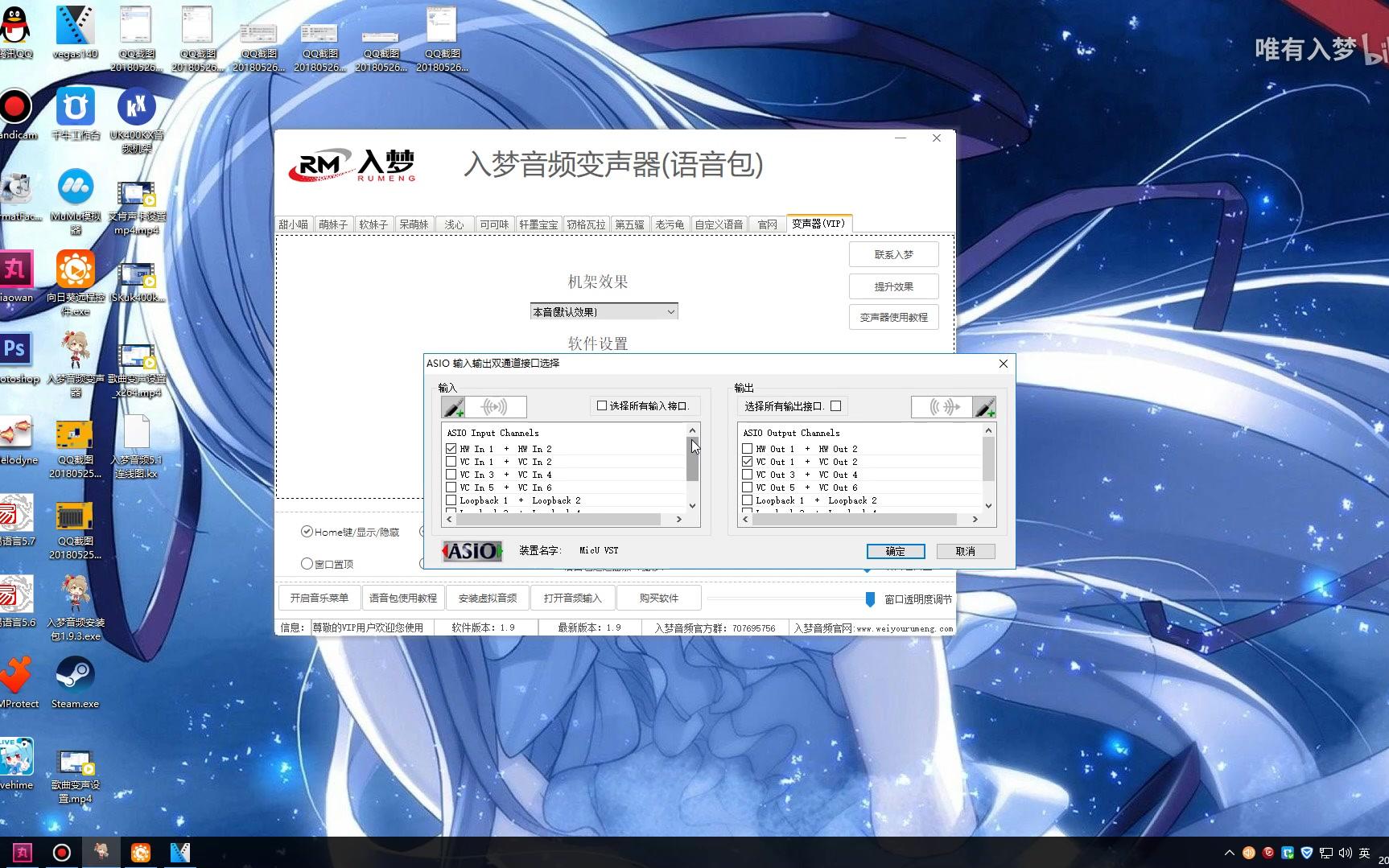Click the 安装虚拟音频 button

[488, 598]
